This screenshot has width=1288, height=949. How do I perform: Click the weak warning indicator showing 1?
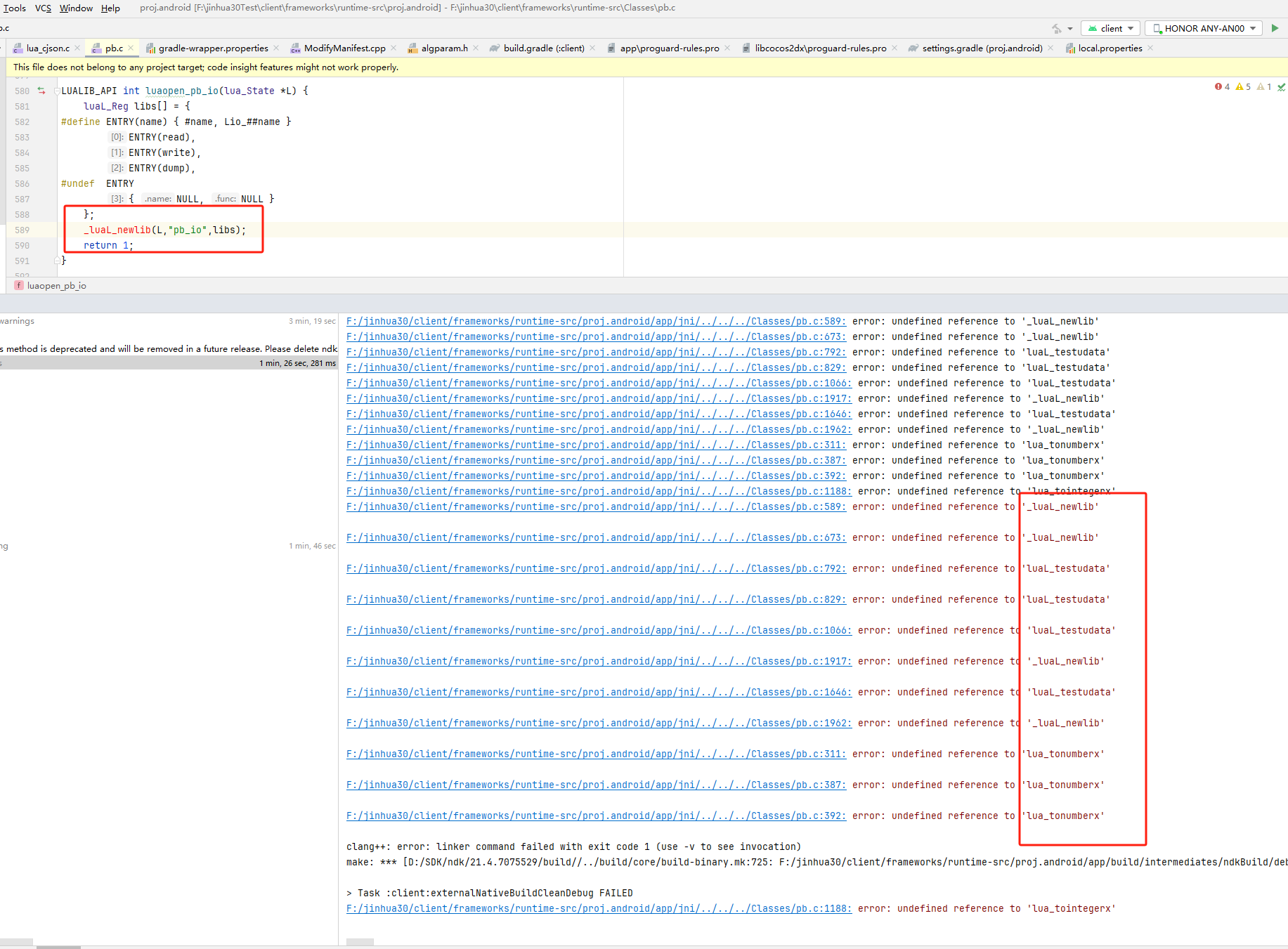tap(1264, 86)
